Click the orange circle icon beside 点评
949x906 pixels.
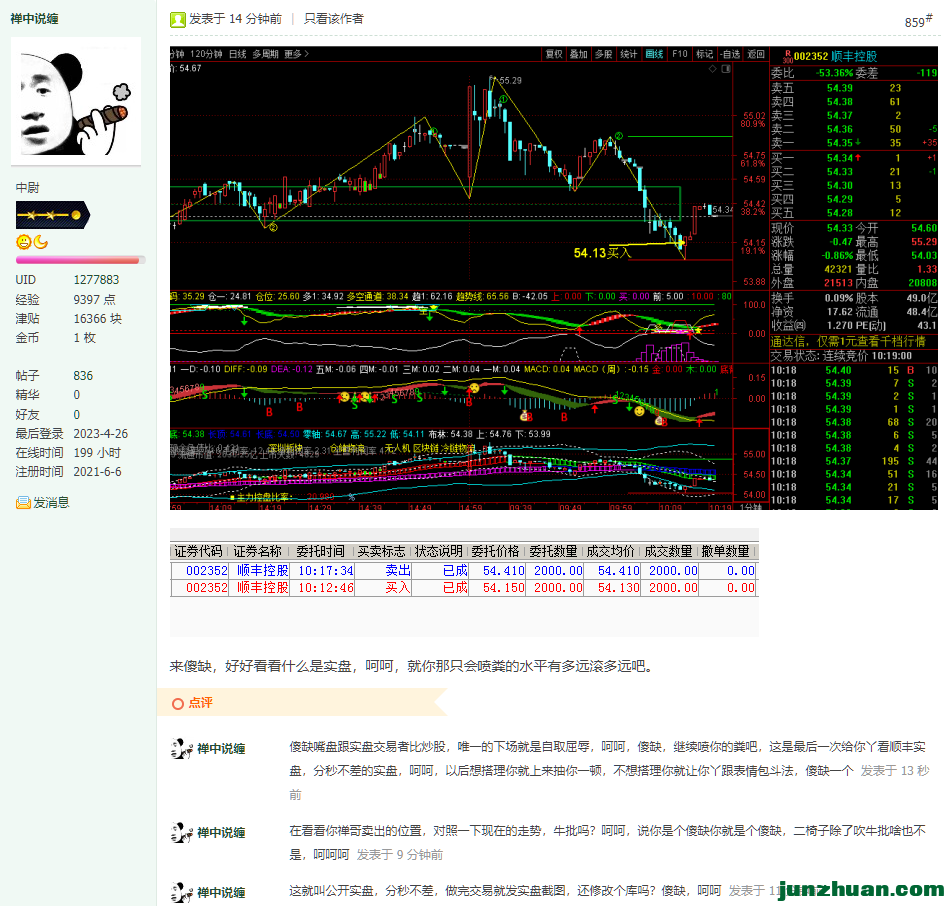coord(177,703)
